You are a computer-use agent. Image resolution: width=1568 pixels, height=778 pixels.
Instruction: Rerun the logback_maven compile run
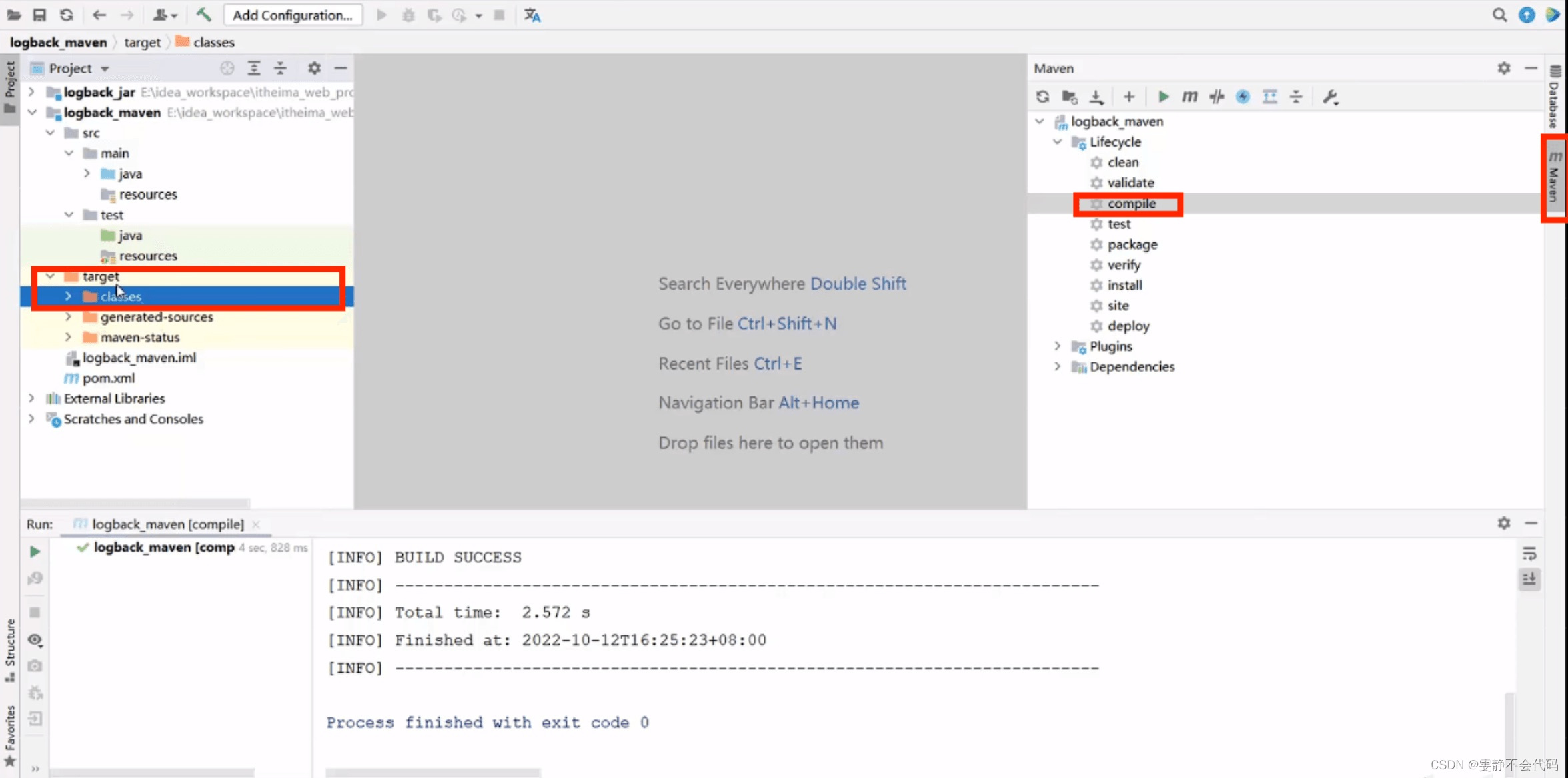coord(35,552)
